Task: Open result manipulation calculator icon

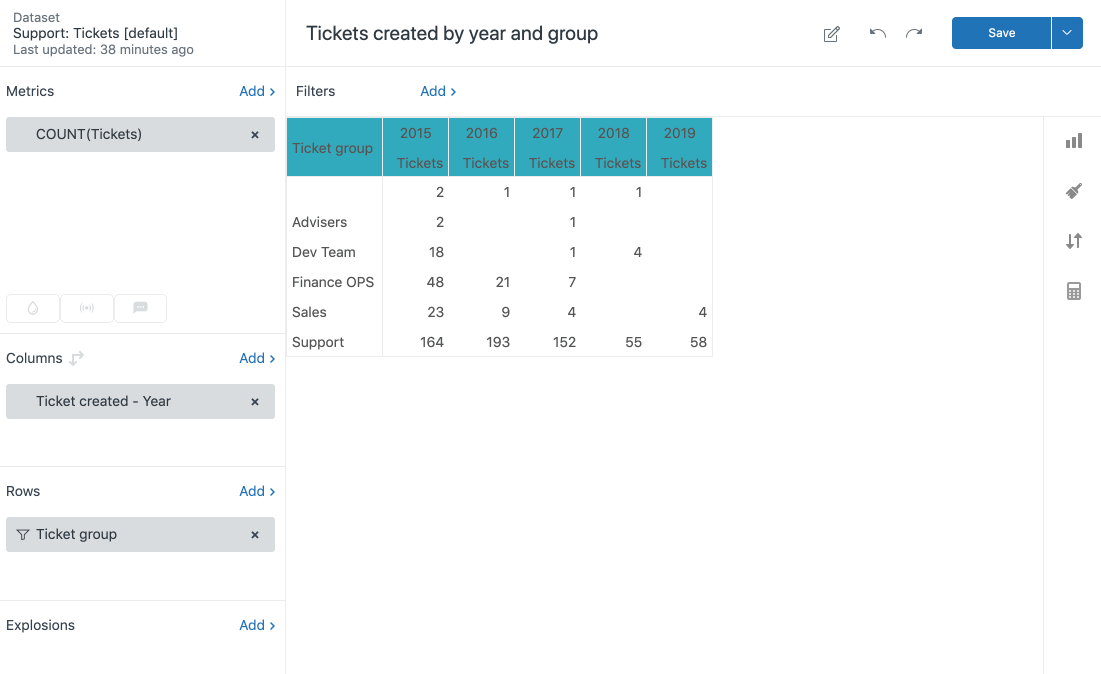Action: coord(1074,291)
